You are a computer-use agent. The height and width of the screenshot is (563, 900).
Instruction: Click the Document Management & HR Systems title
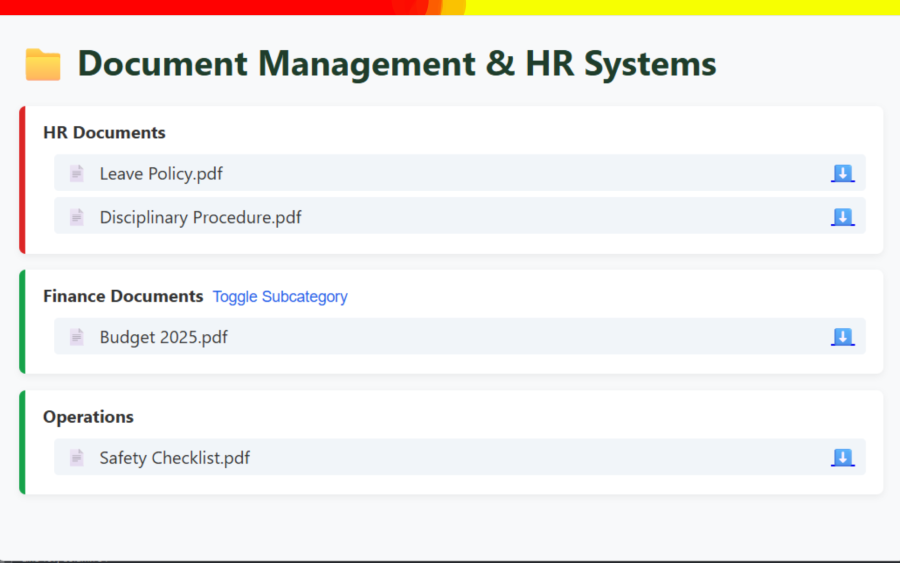pyautogui.click(x=397, y=63)
